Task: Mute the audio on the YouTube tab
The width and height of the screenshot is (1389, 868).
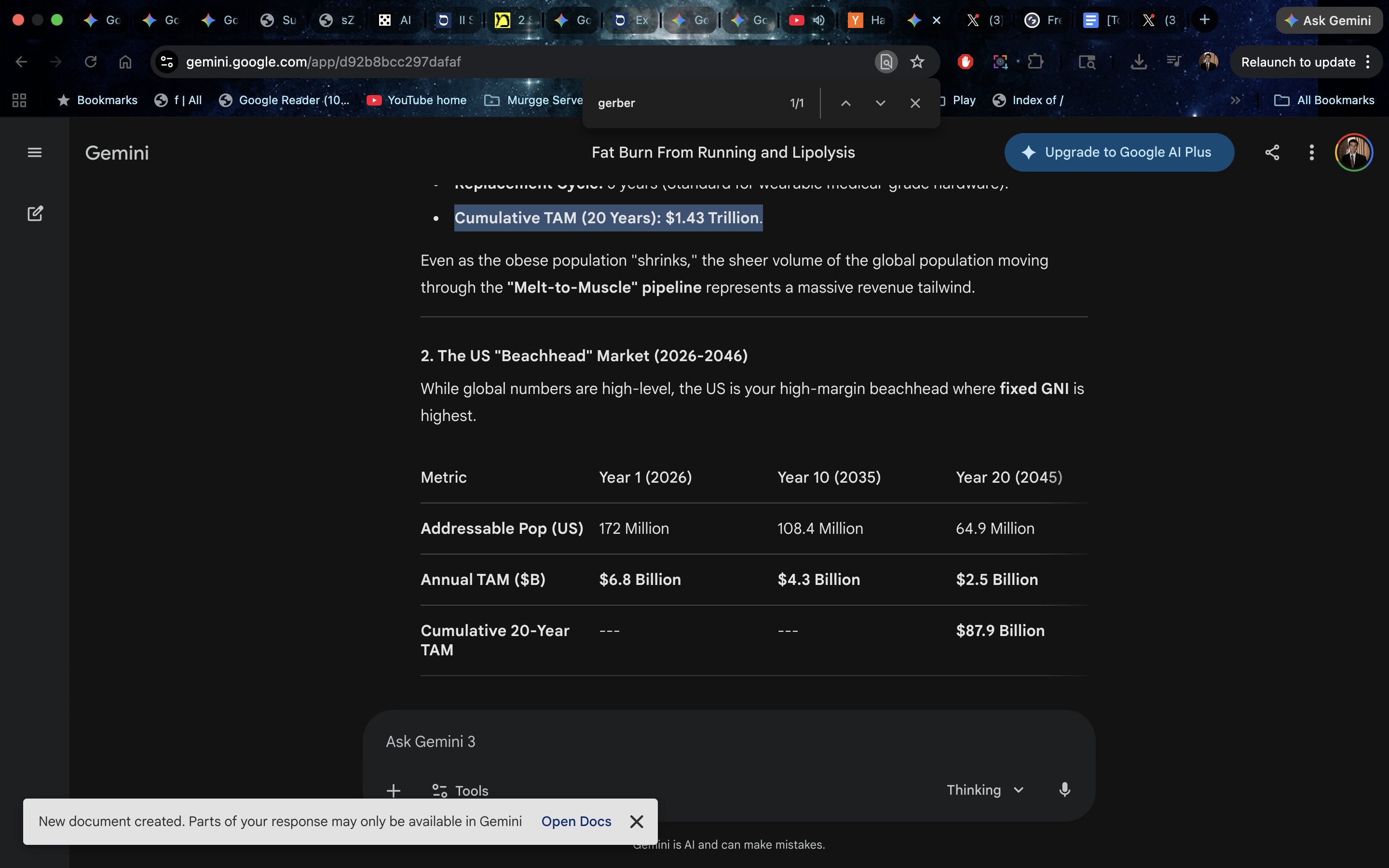Action: pos(818,21)
